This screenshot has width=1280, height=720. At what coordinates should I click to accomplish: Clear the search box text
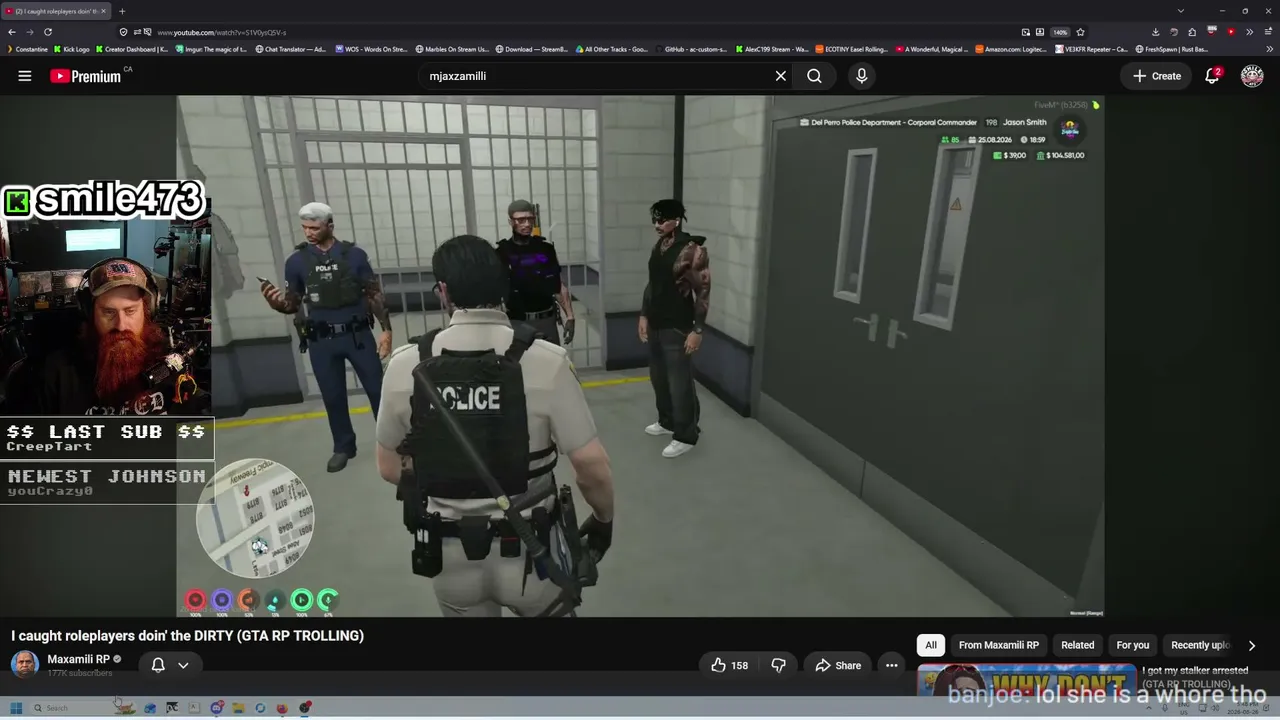click(x=781, y=76)
